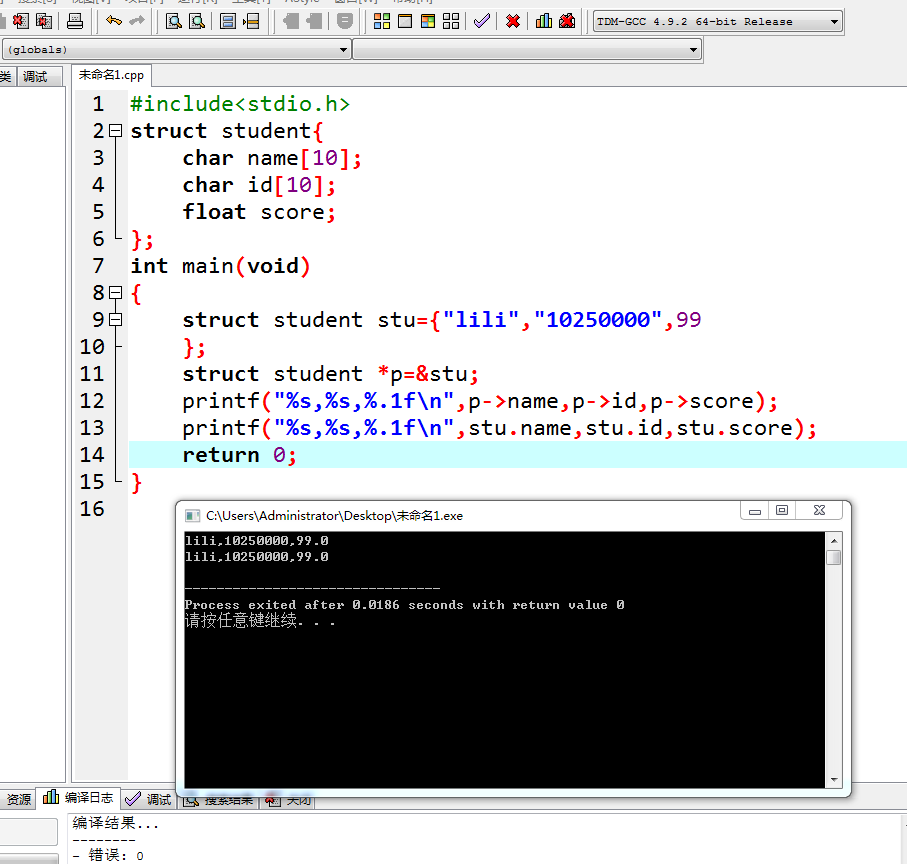
Task: Click printf line using stu.name
Action: [x=499, y=428]
